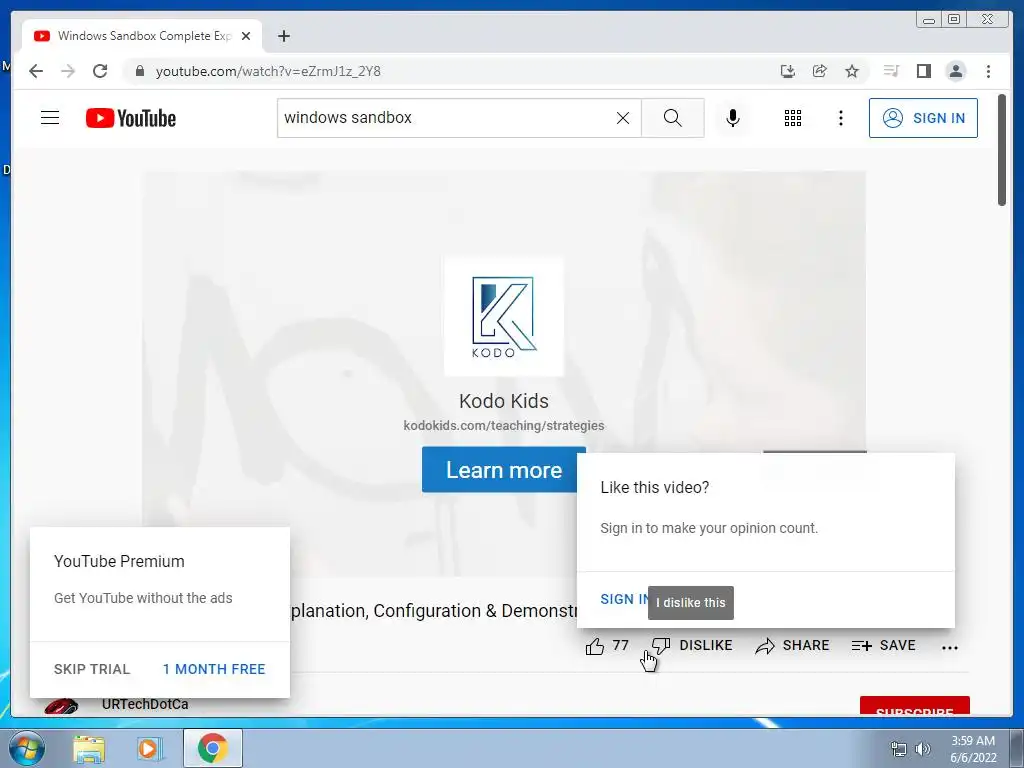Click the magnifier search button

pyautogui.click(x=673, y=118)
